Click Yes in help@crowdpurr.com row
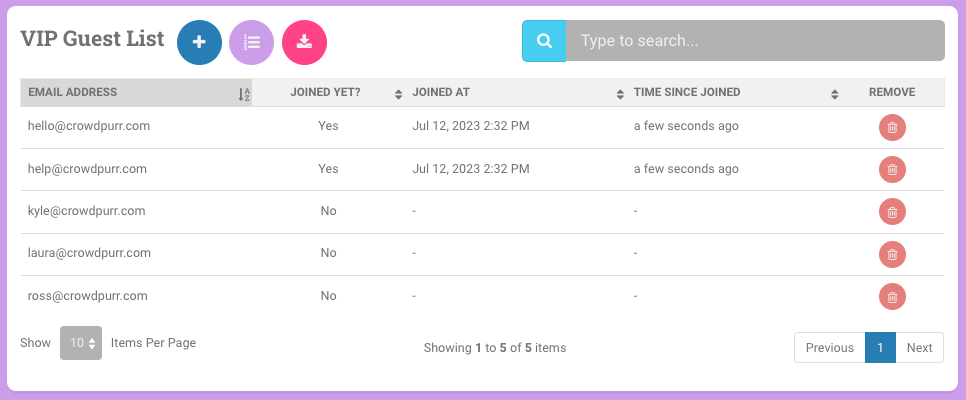Image resolution: width=966 pixels, height=400 pixels. pos(328,168)
